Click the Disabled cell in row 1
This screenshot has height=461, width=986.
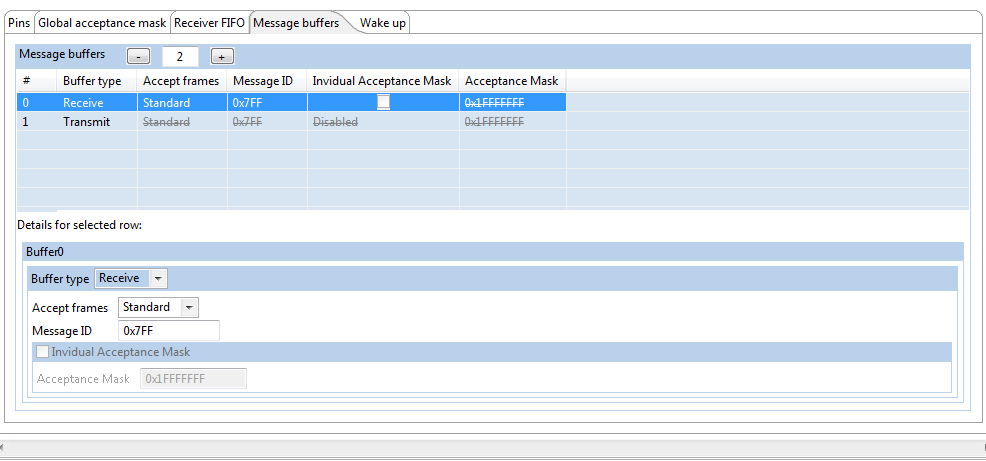coord(383,122)
